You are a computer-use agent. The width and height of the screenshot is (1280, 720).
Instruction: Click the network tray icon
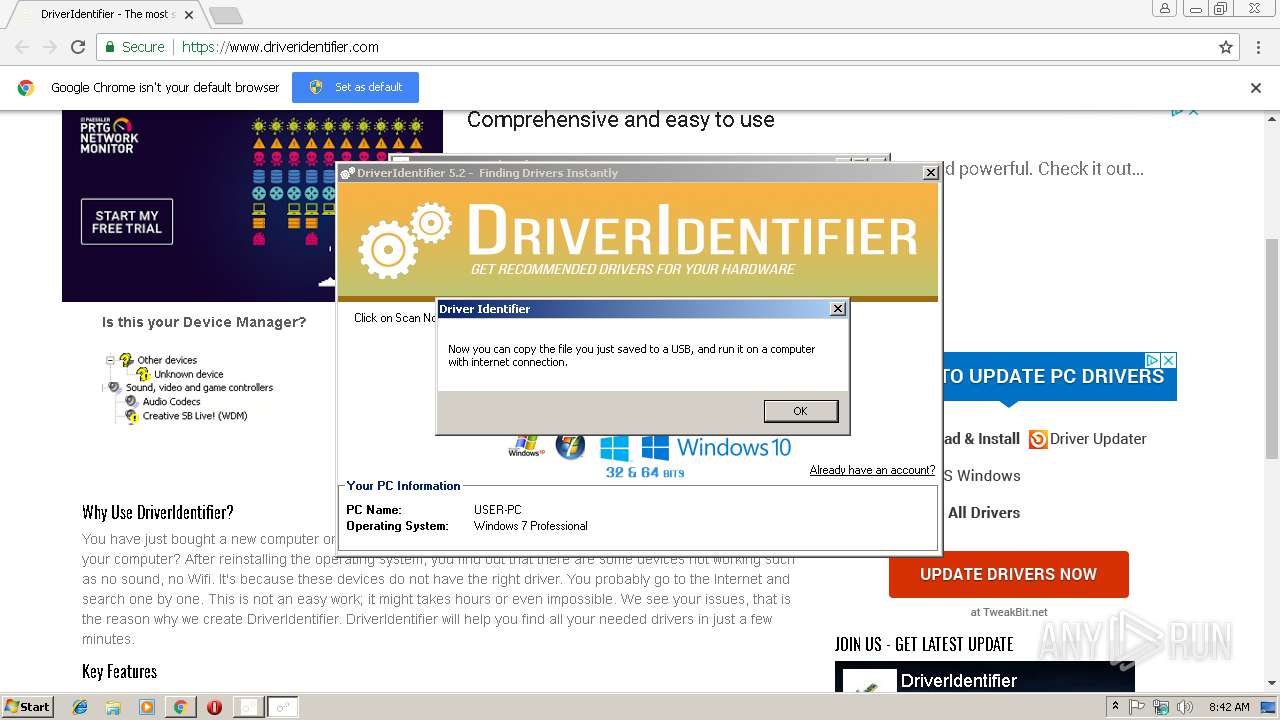(1161, 707)
